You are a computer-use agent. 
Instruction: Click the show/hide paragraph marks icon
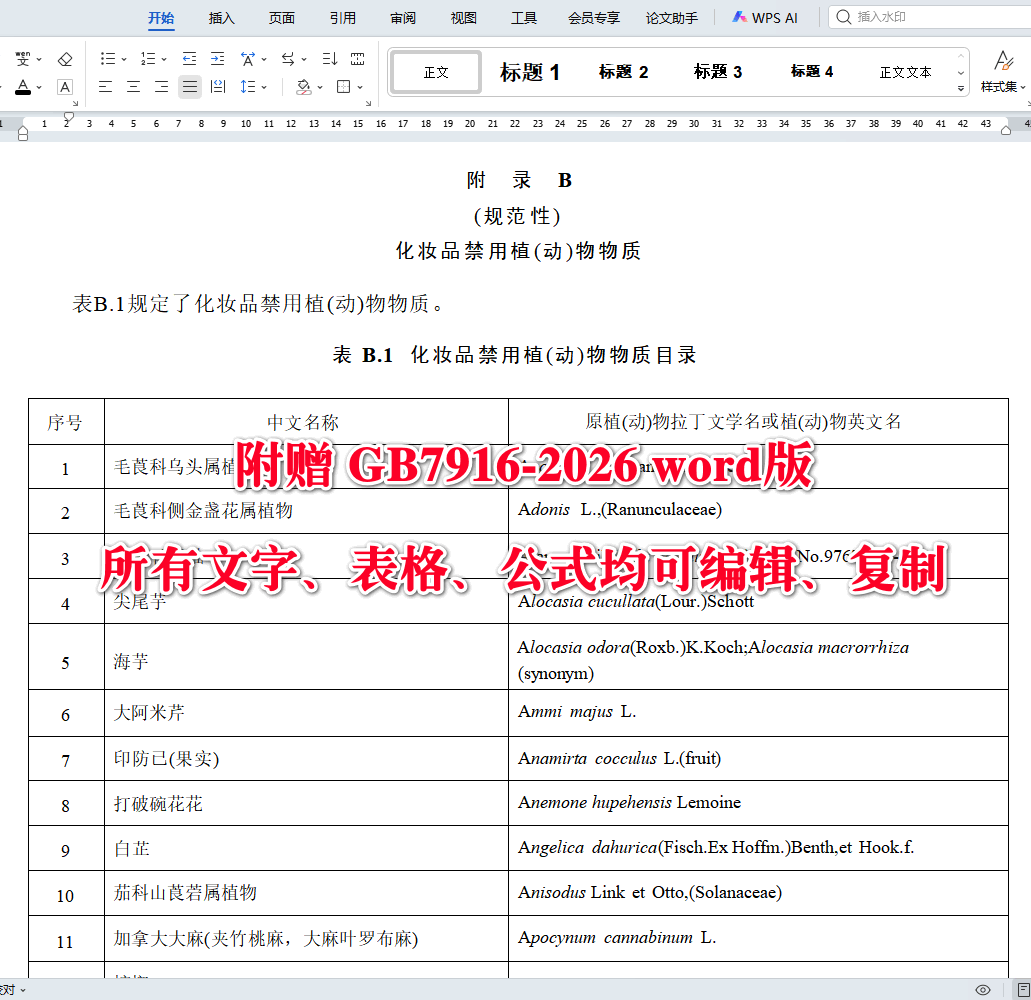point(358,59)
